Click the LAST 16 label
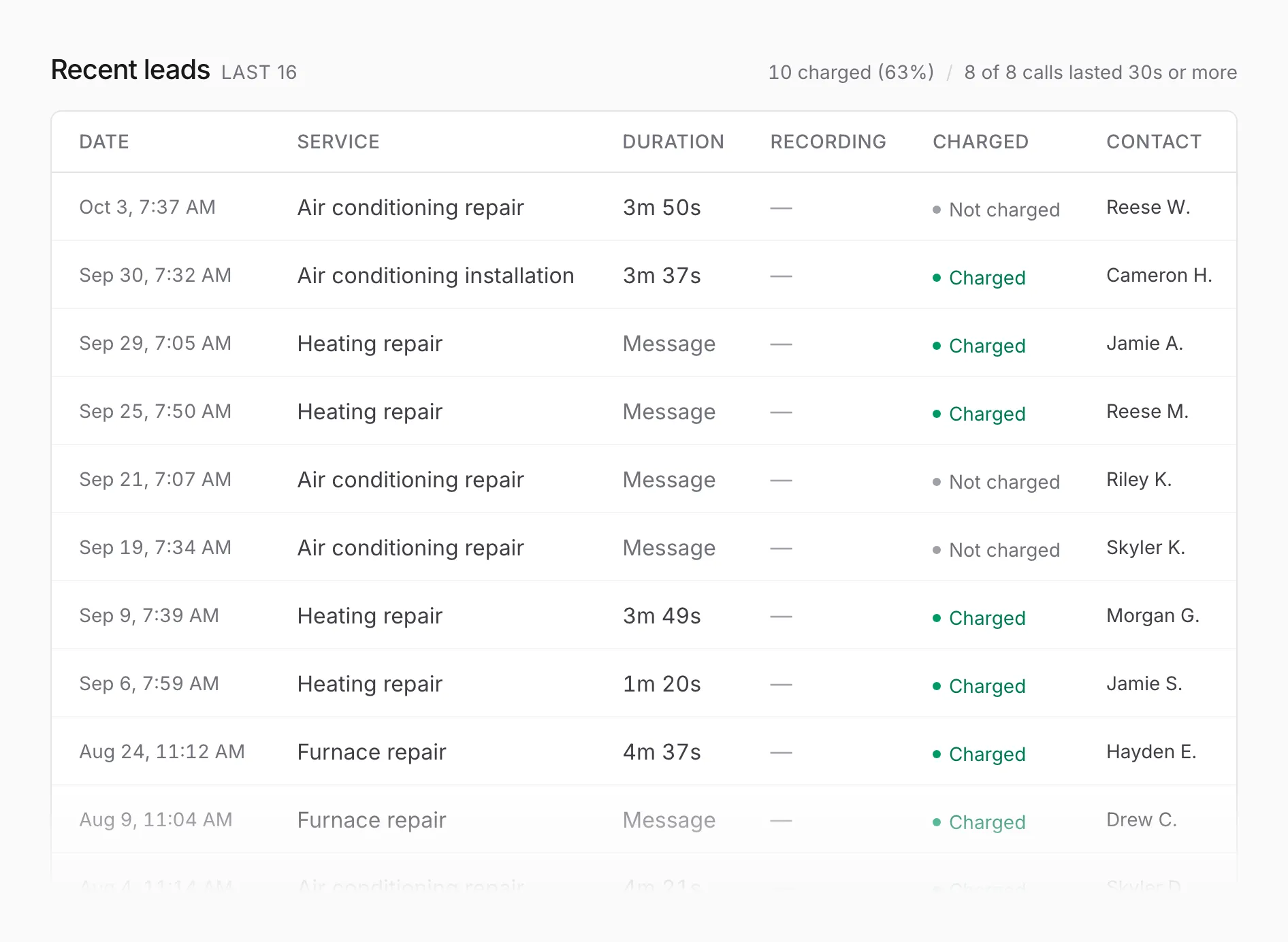 259,72
